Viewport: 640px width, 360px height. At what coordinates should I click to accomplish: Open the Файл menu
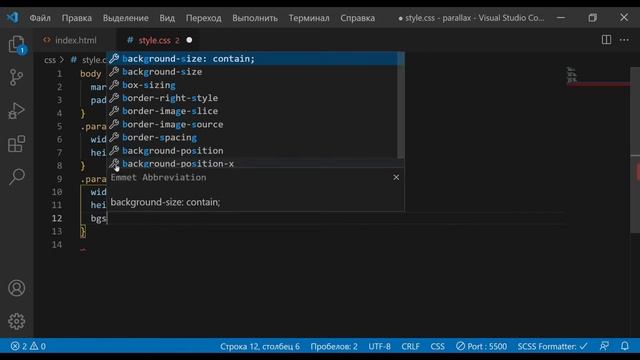click(x=40, y=18)
